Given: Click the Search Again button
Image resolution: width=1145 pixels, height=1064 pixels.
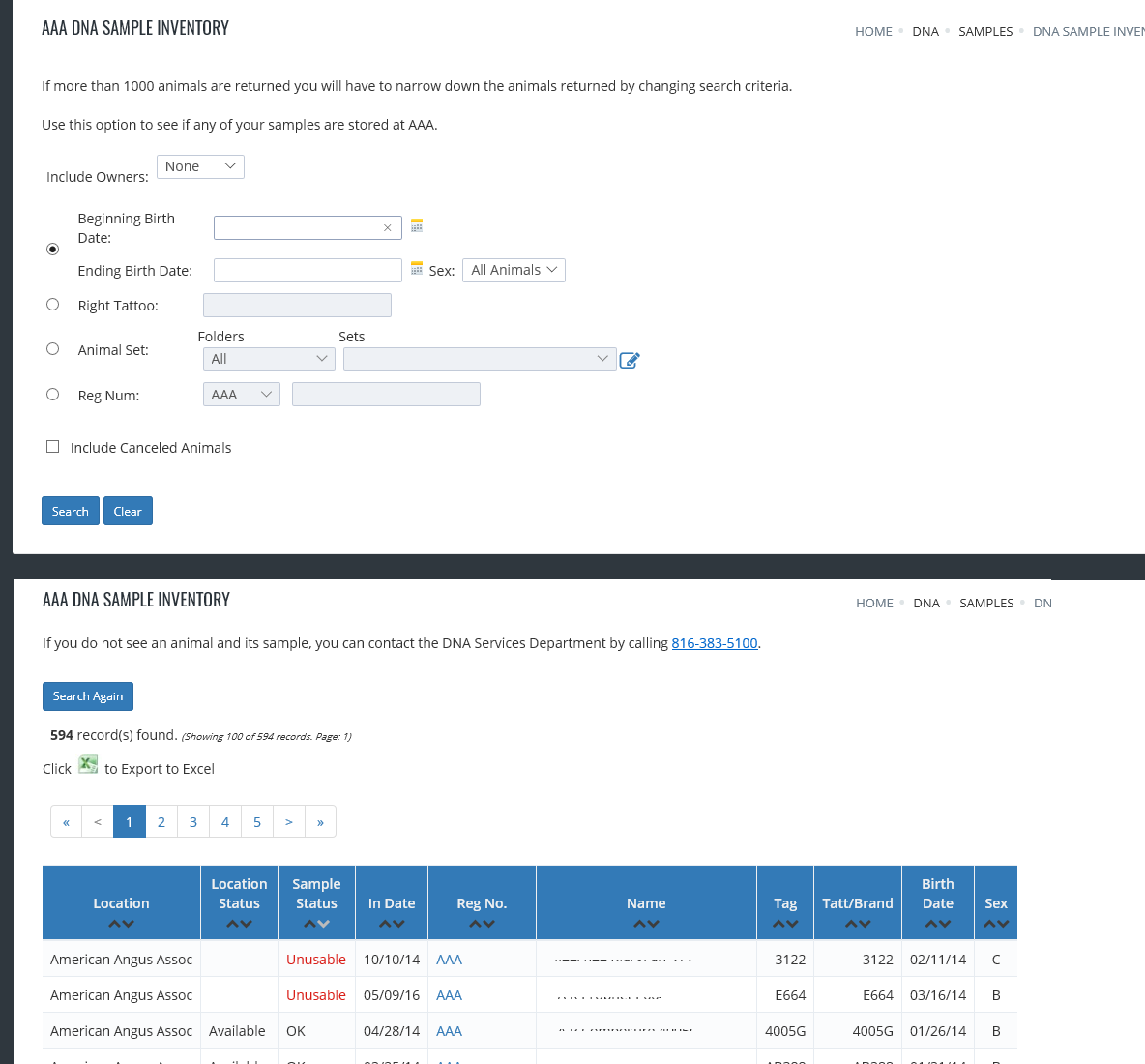Looking at the screenshot, I should pyautogui.click(x=88, y=696).
